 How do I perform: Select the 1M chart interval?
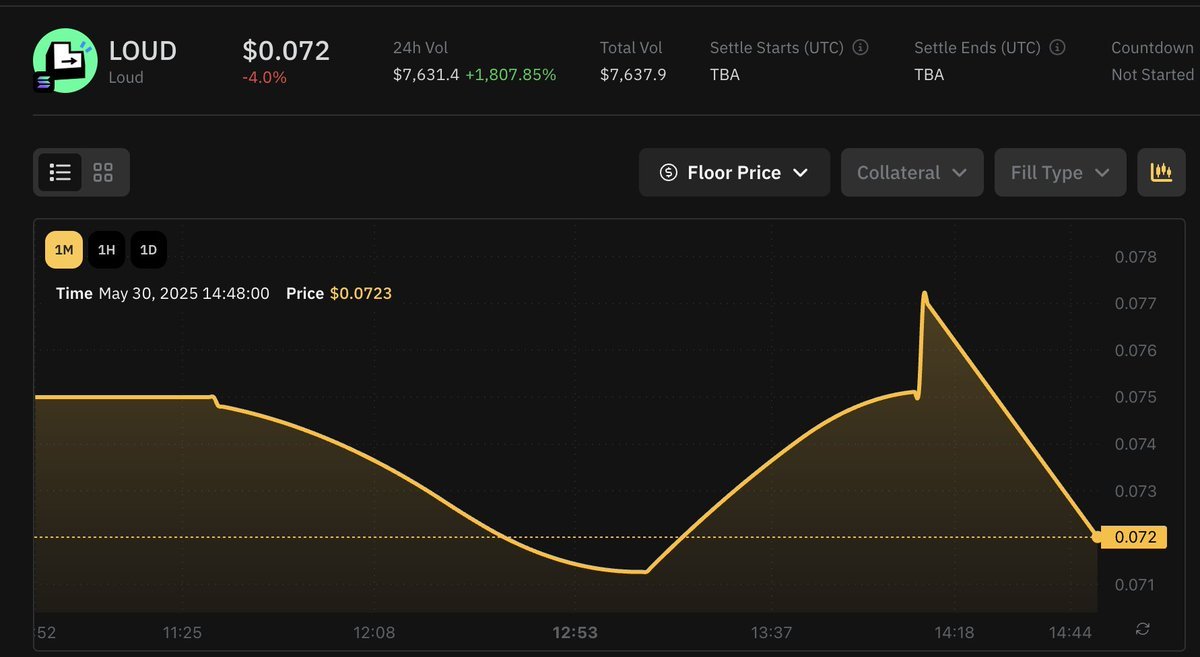coord(64,250)
